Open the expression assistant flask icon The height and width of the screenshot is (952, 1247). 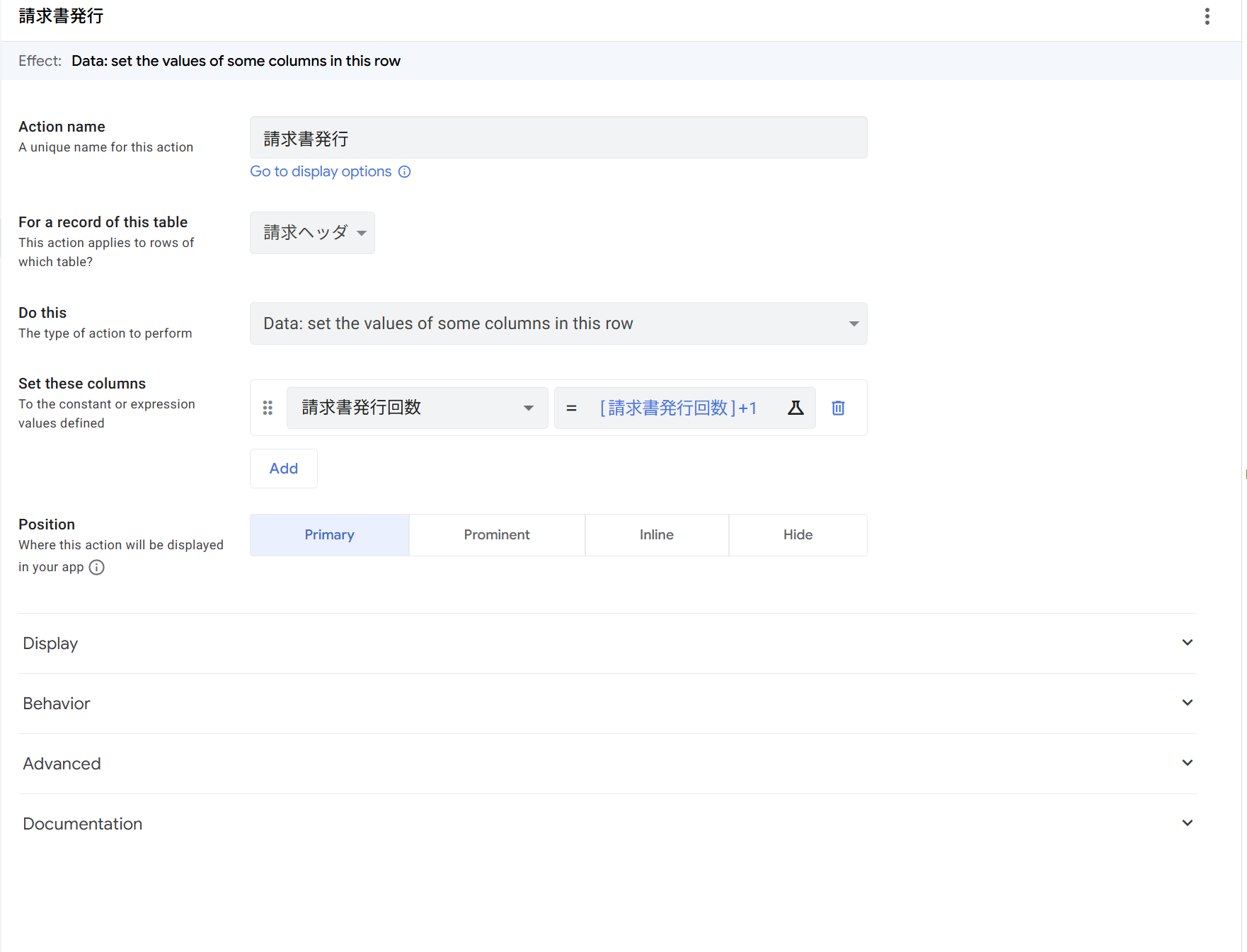click(795, 408)
